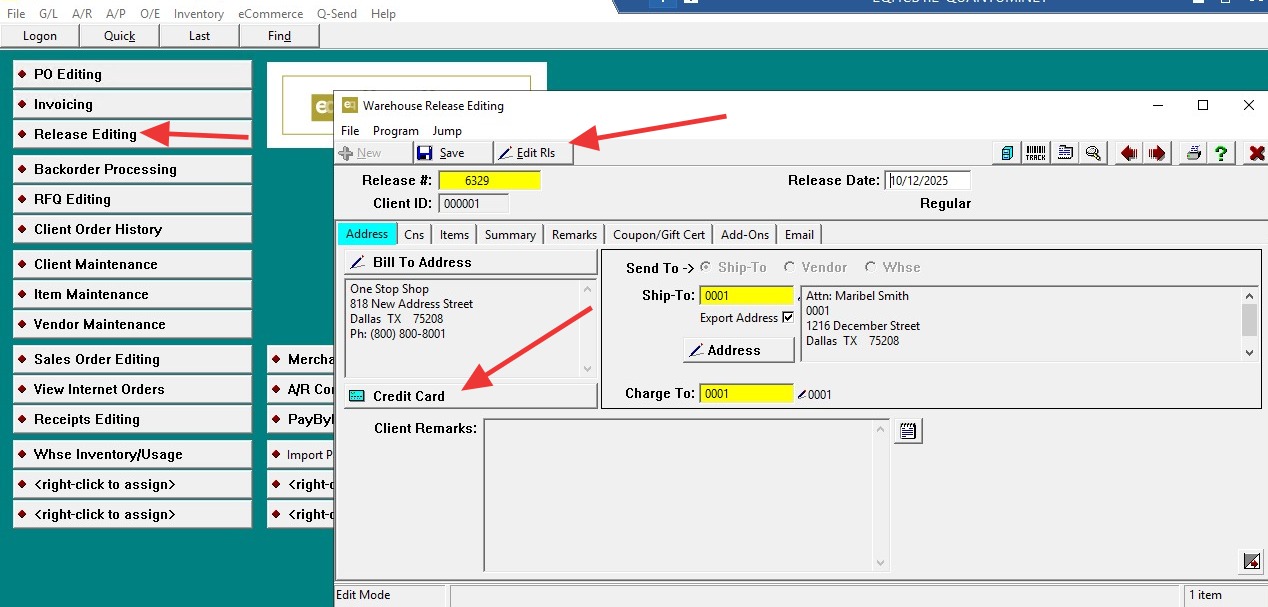Screen dimensions: 1268x607
Task: Open the Items tab
Action: point(454,234)
